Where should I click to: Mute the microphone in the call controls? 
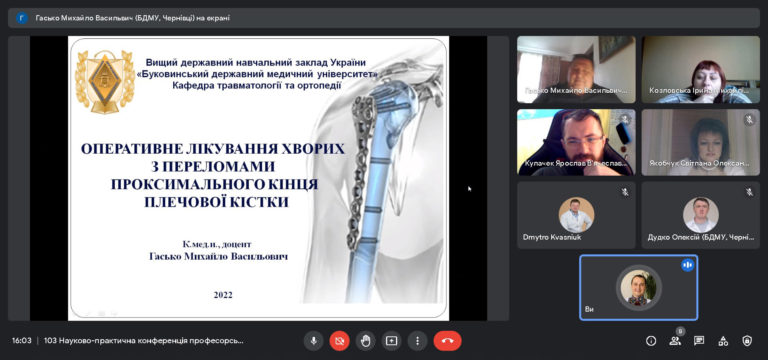[x=313, y=341]
